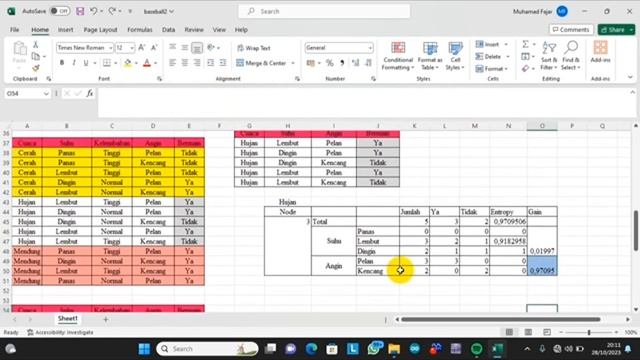Toggle Wrap Text
The width and height of the screenshot is (640, 360).
click(254, 48)
